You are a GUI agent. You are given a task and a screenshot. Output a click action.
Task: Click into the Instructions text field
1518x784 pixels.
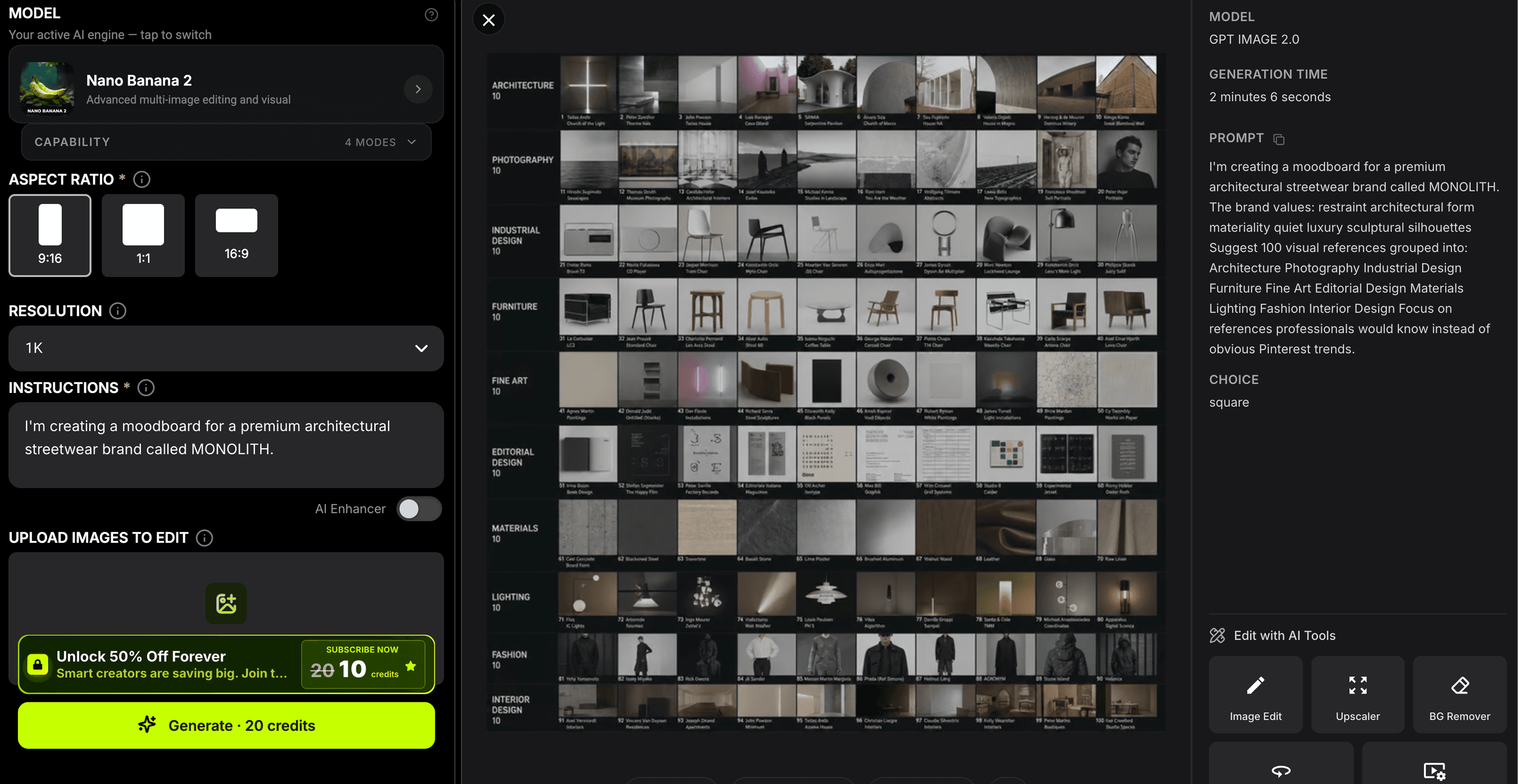pyautogui.click(x=226, y=445)
